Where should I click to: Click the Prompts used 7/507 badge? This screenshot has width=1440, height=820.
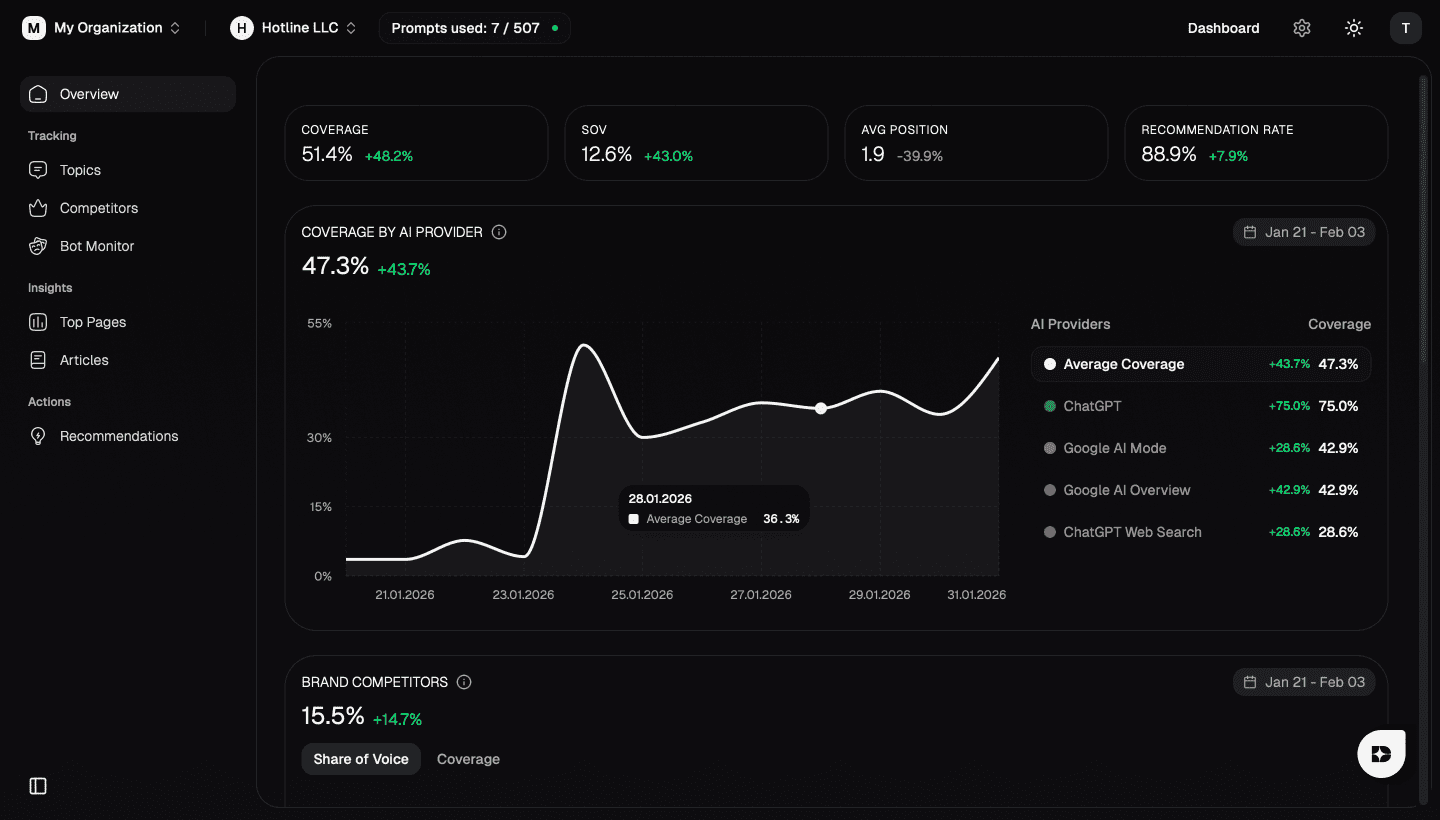coord(474,28)
